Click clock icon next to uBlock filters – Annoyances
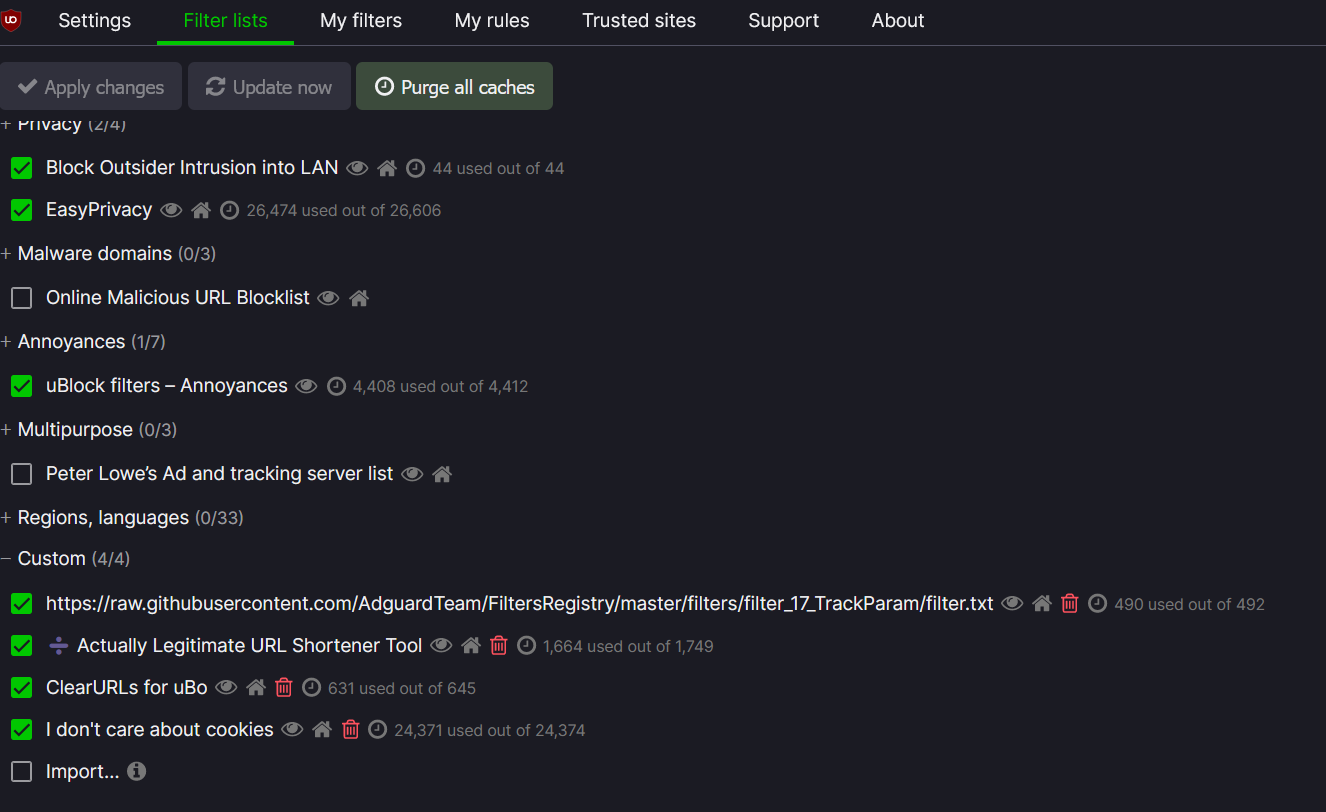Viewport: 1326px width, 812px height. 336,386
